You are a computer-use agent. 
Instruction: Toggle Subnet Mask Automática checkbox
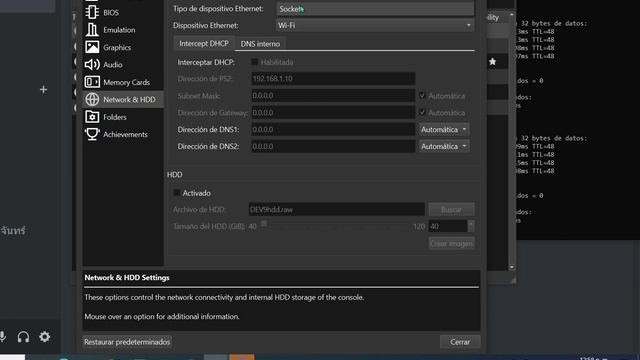coord(422,96)
